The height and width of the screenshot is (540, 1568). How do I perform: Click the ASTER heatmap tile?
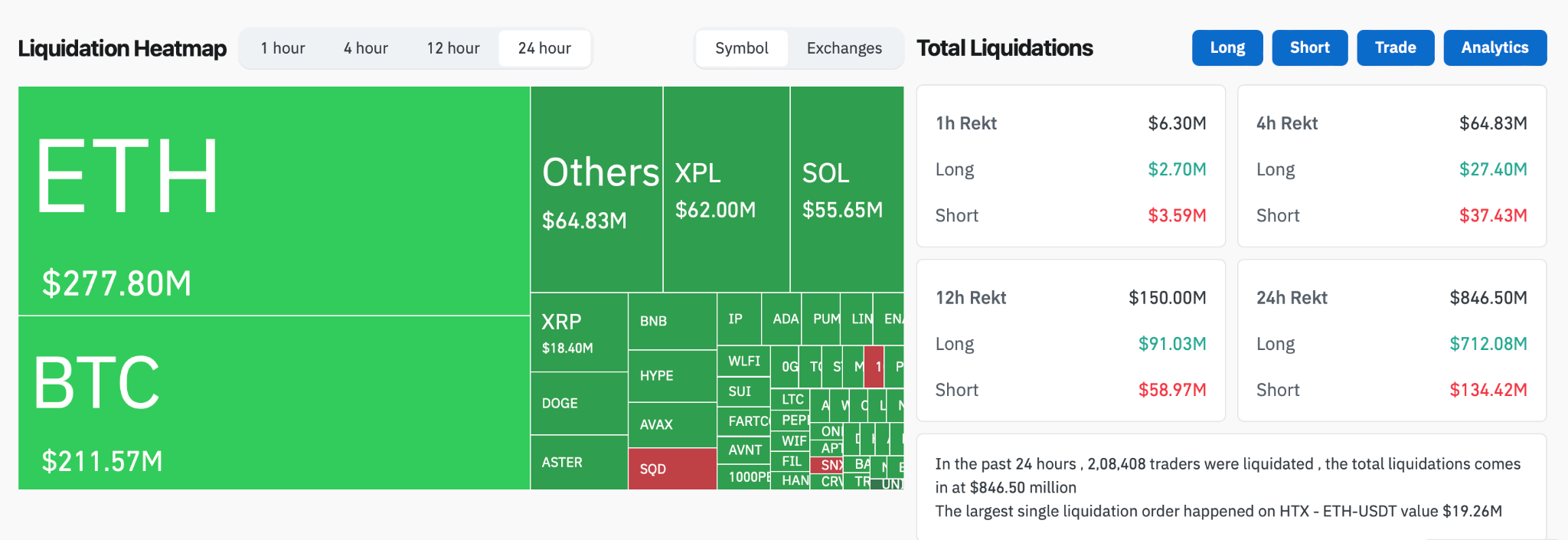[x=578, y=462]
